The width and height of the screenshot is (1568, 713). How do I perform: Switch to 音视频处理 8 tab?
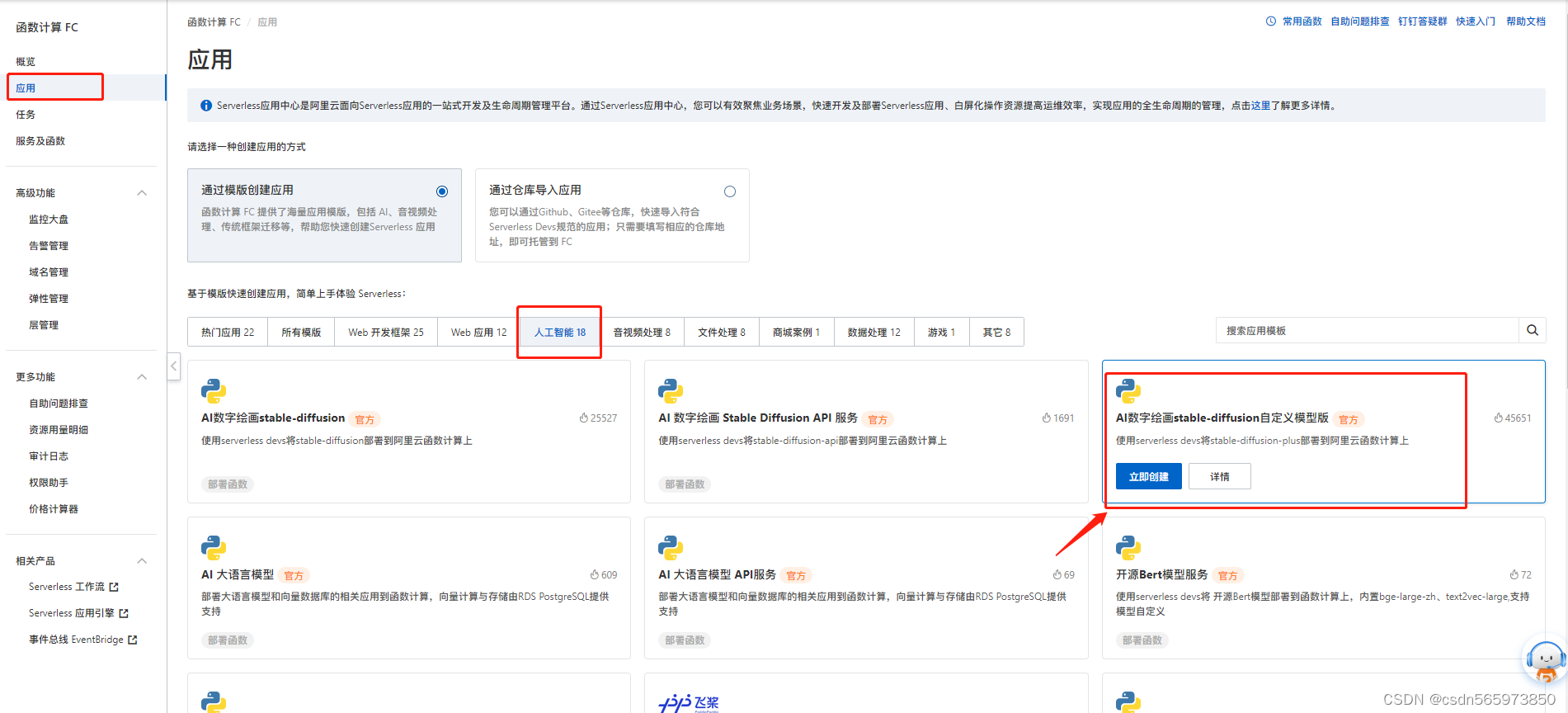click(x=642, y=332)
